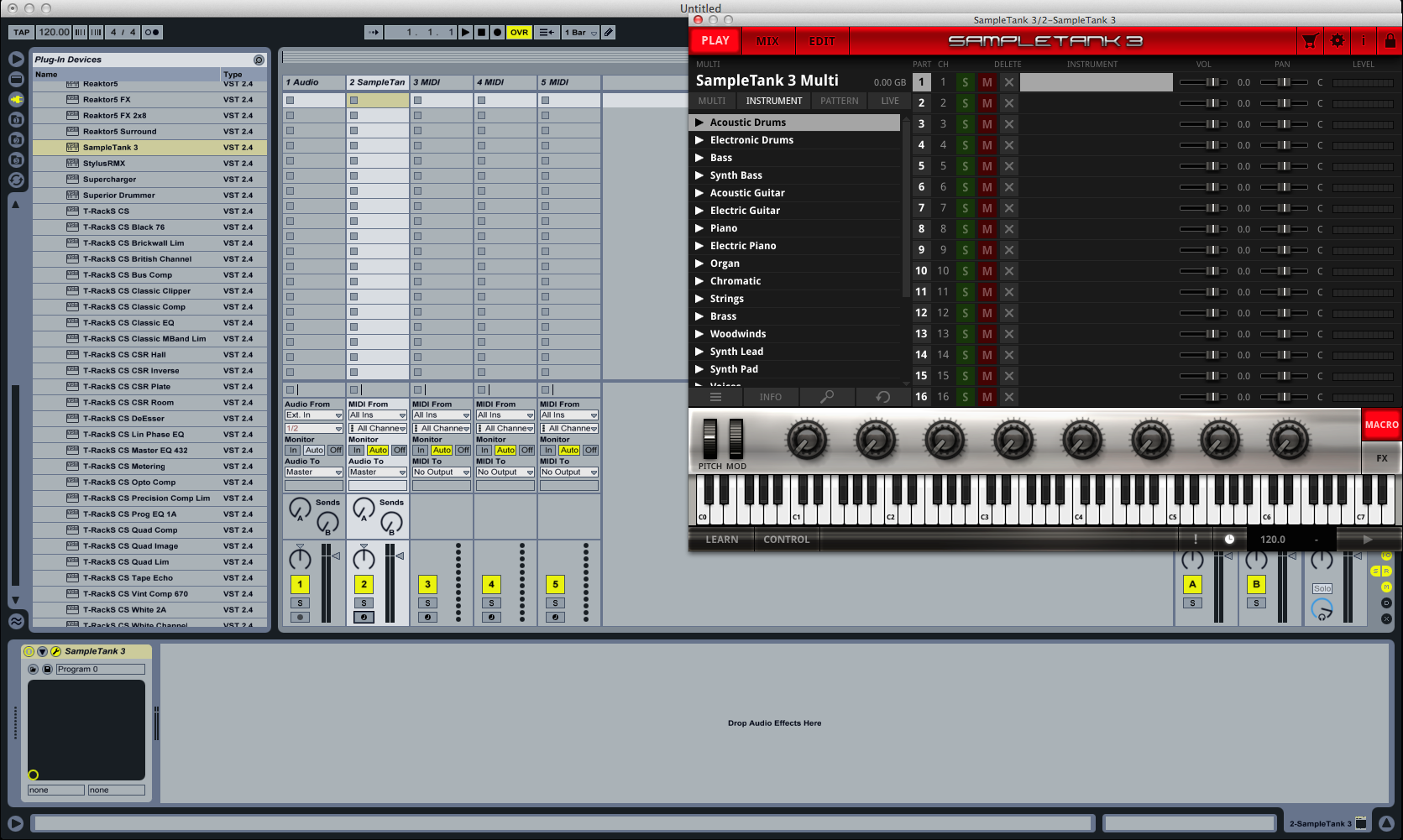This screenshot has height=840, width=1403.
Task: Open track 2 MIDI From All Ins dropdown
Action: pyautogui.click(x=377, y=415)
